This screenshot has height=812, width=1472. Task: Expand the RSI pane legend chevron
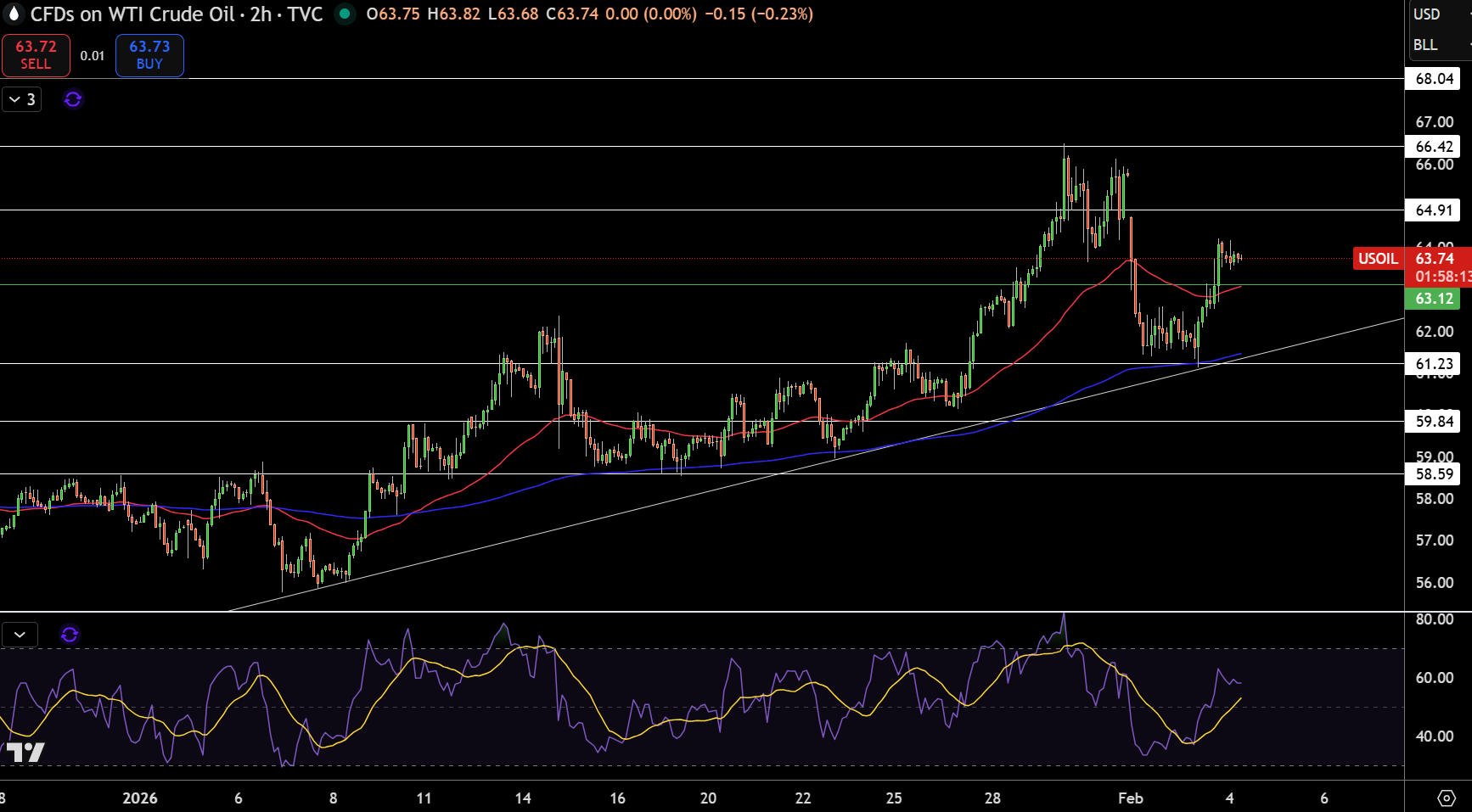coord(20,635)
